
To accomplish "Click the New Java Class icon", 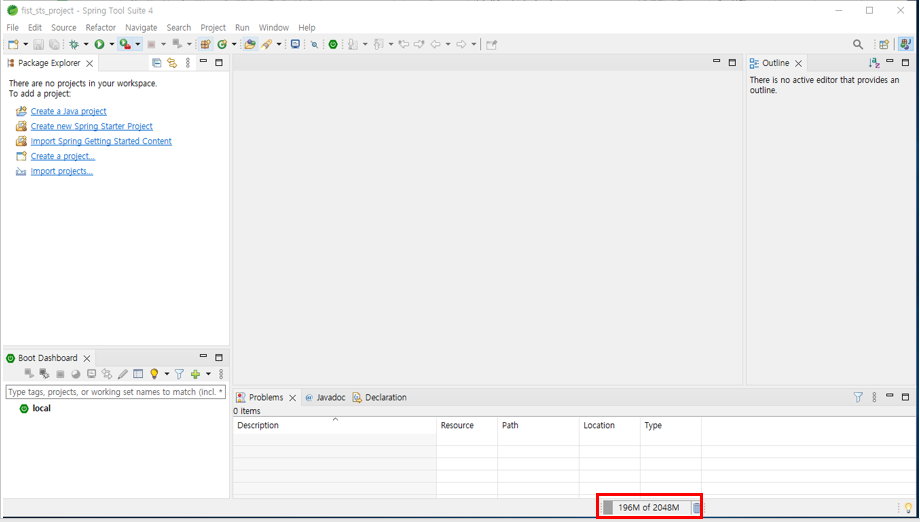I will click(222, 44).
